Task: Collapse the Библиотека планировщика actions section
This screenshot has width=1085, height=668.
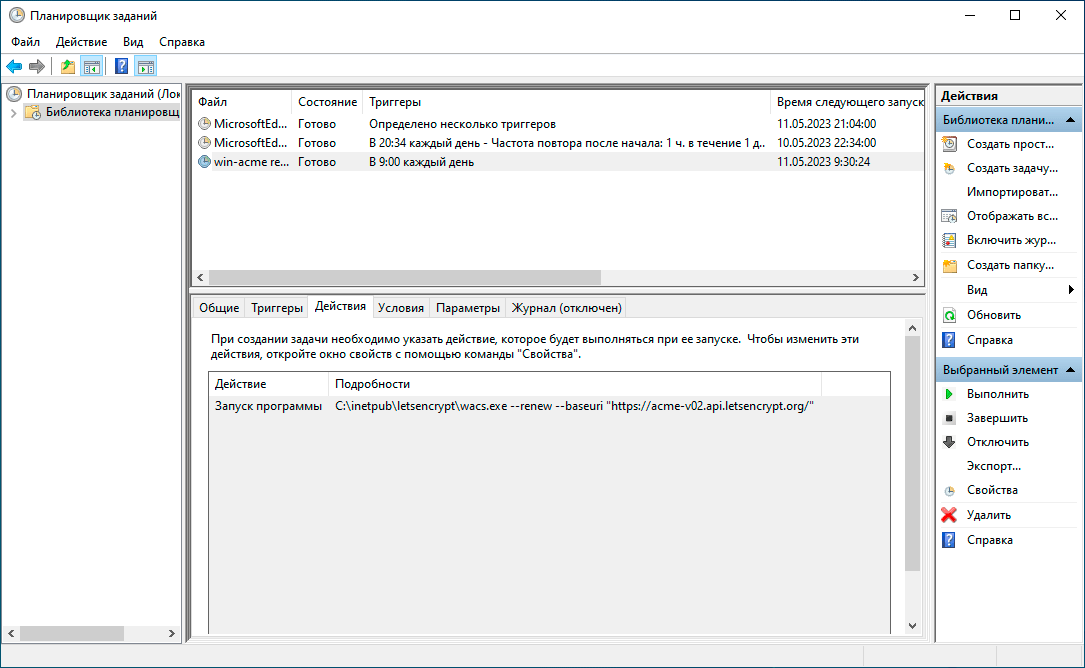Action: tap(1070, 120)
